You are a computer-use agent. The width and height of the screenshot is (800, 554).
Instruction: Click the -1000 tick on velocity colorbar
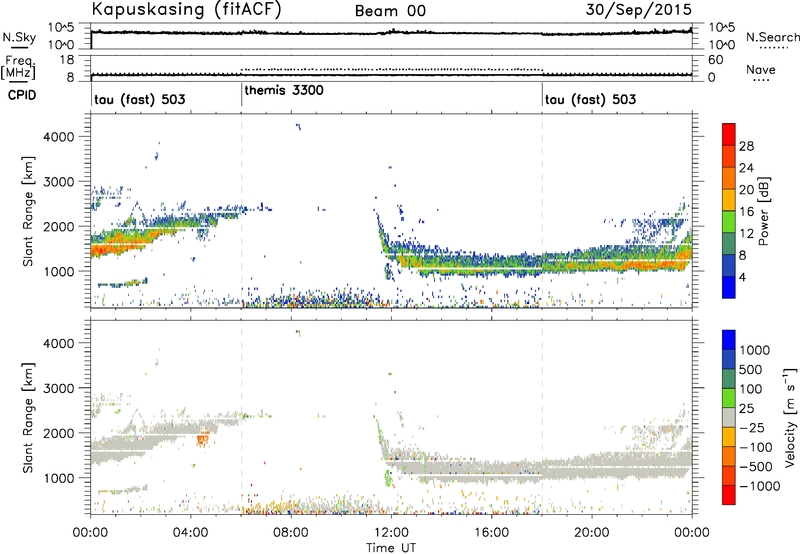click(759, 486)
